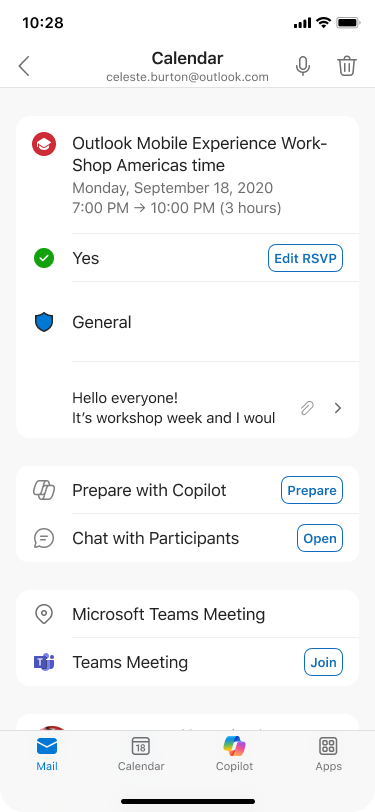Switch to the Mail tab
The image size is (375, 812).
tap(47, 754)
